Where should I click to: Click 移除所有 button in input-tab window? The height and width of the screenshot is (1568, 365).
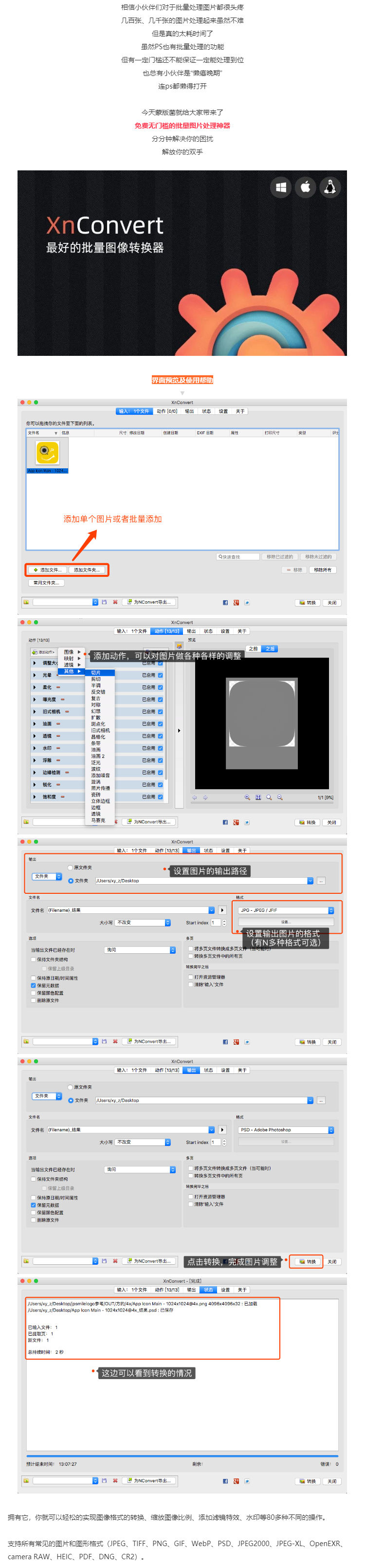[x=322, y=570]
